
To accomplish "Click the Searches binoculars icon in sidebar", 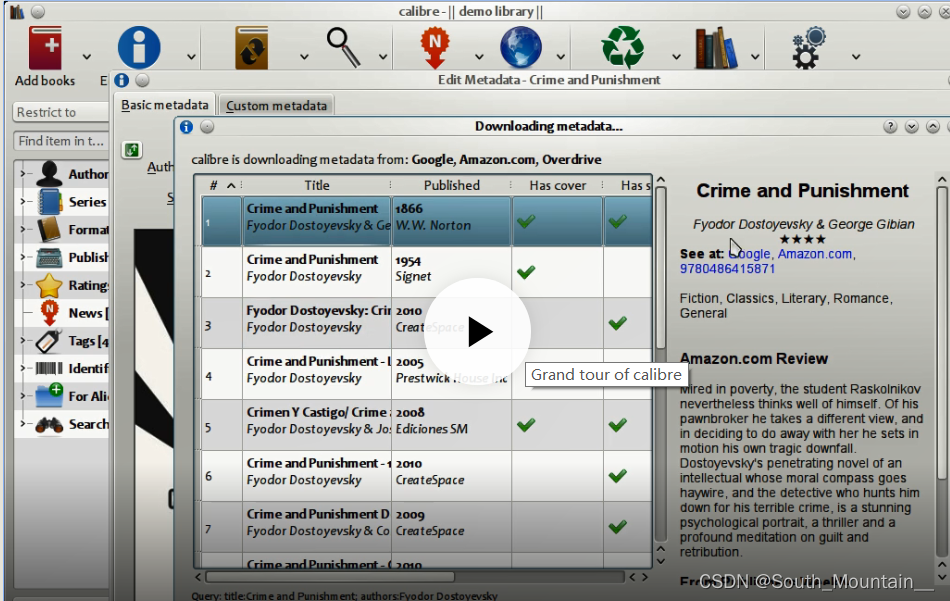I will point(49,424).
